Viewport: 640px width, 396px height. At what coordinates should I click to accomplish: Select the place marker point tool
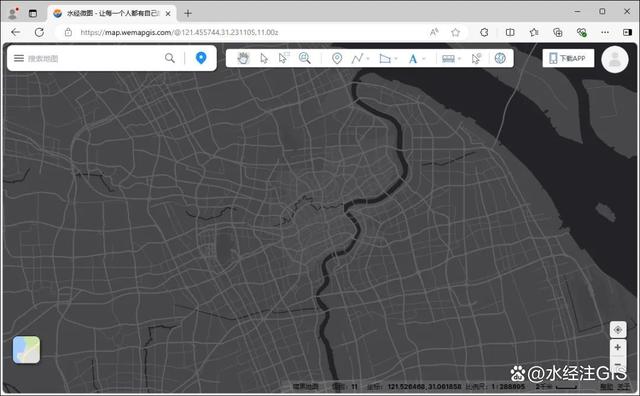337,58
